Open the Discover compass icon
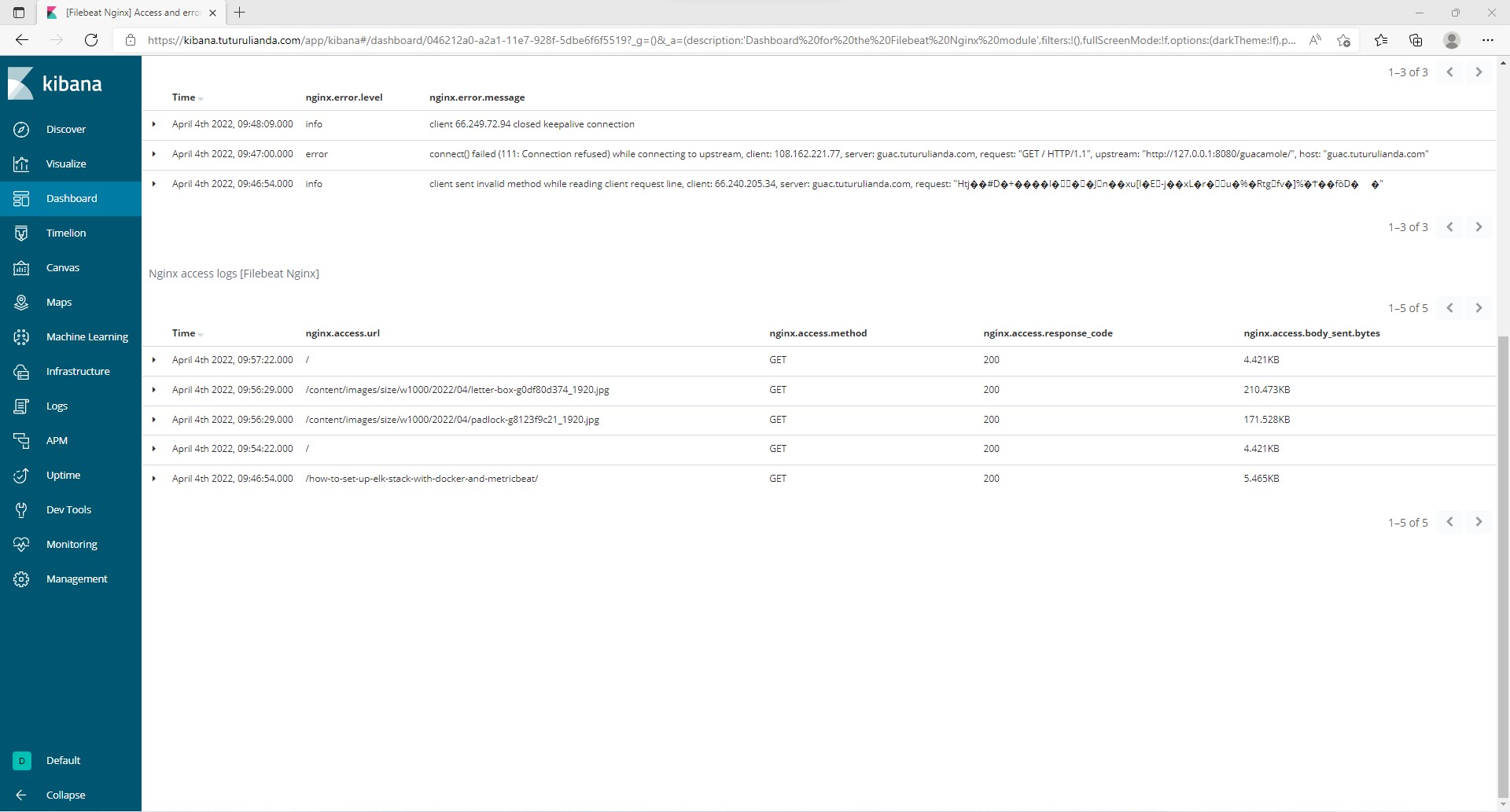 (21, 129)
